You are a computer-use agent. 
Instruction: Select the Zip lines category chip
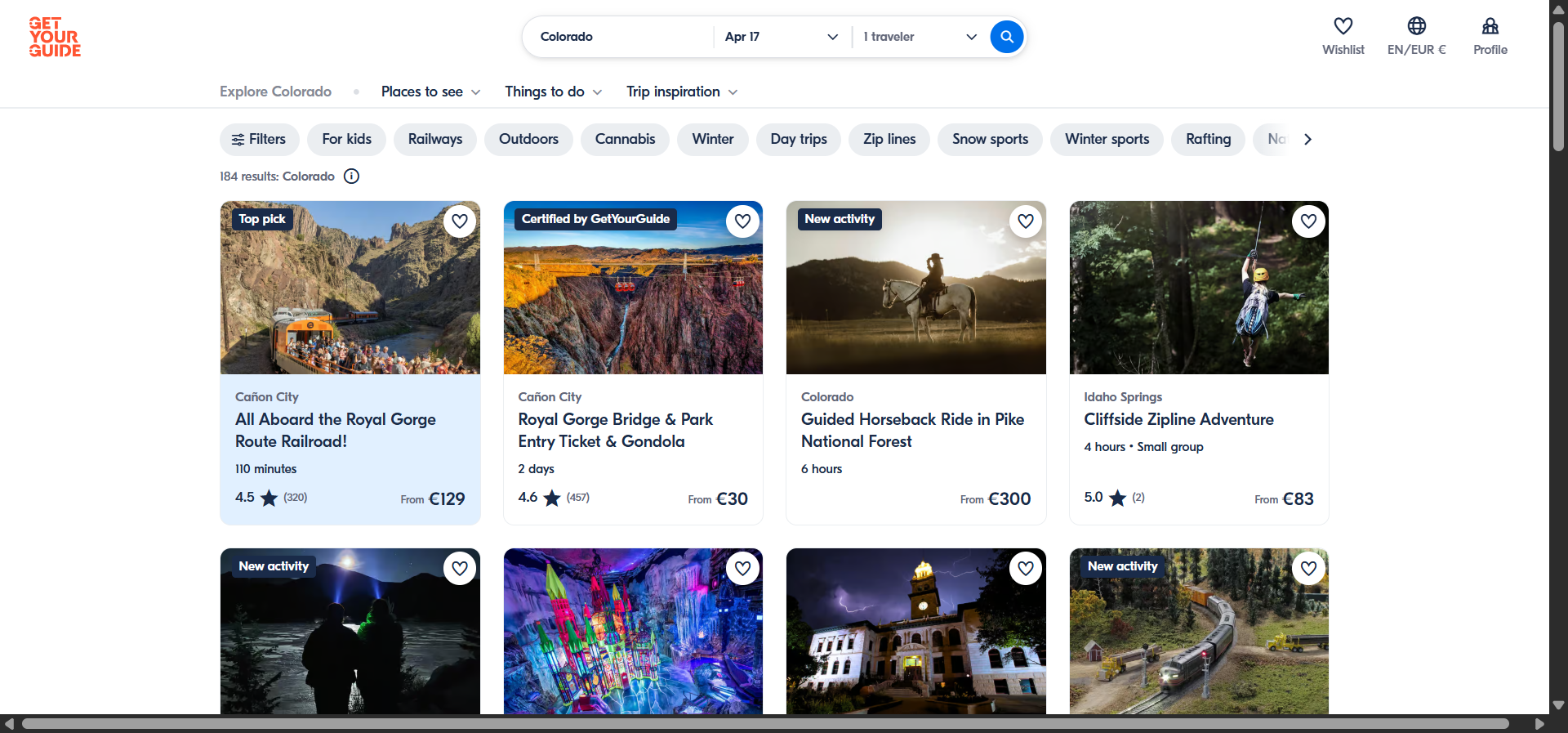(x=889, y=139)
